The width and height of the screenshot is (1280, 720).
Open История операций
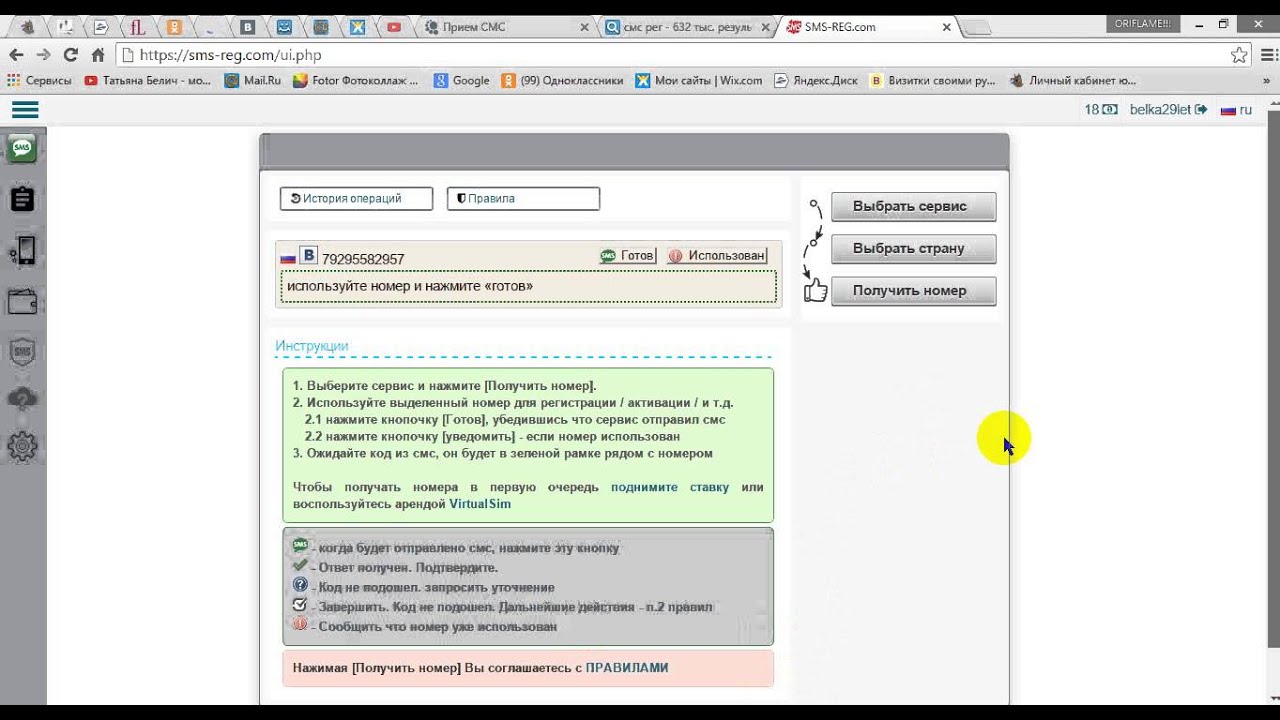coord(356,198)
